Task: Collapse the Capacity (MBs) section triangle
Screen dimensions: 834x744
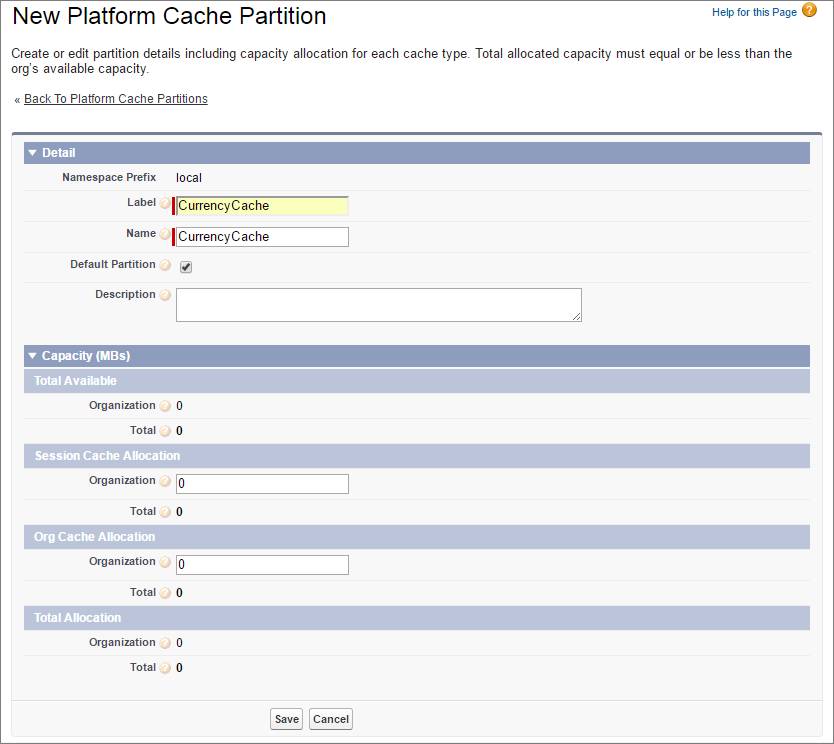Action: (32, 356)
